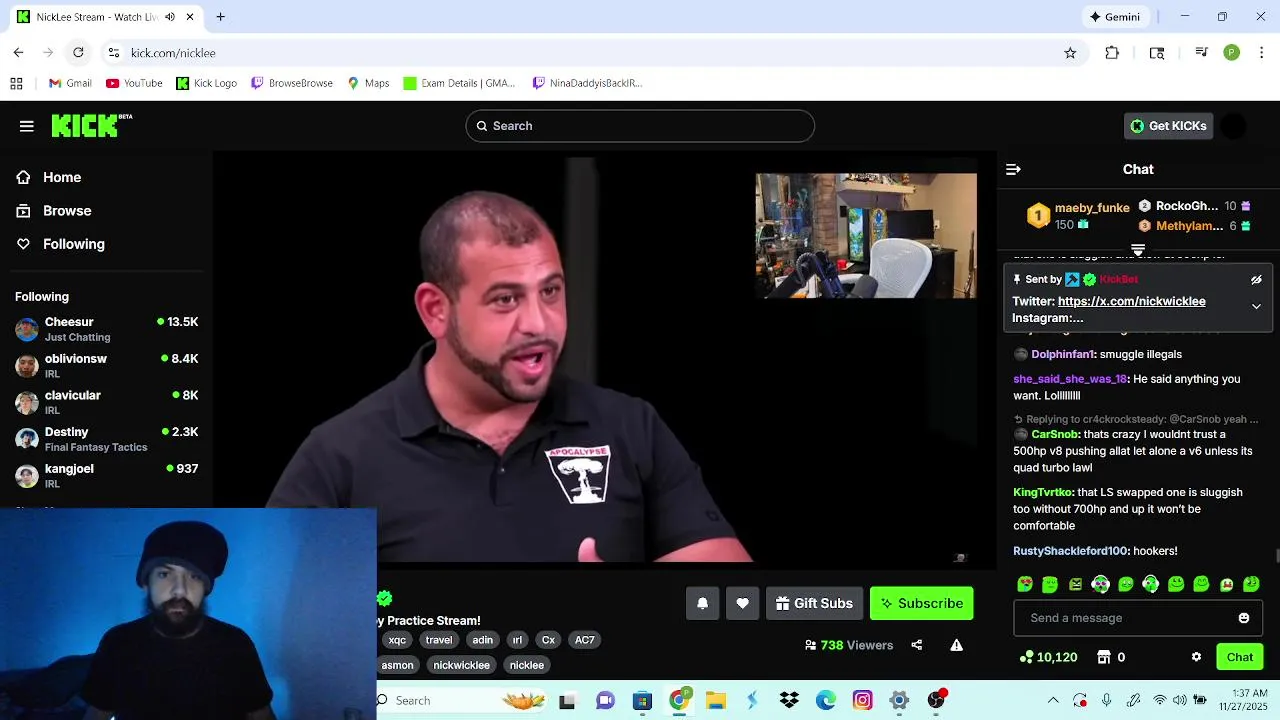Select the adin stream tag

pos(483,640)
